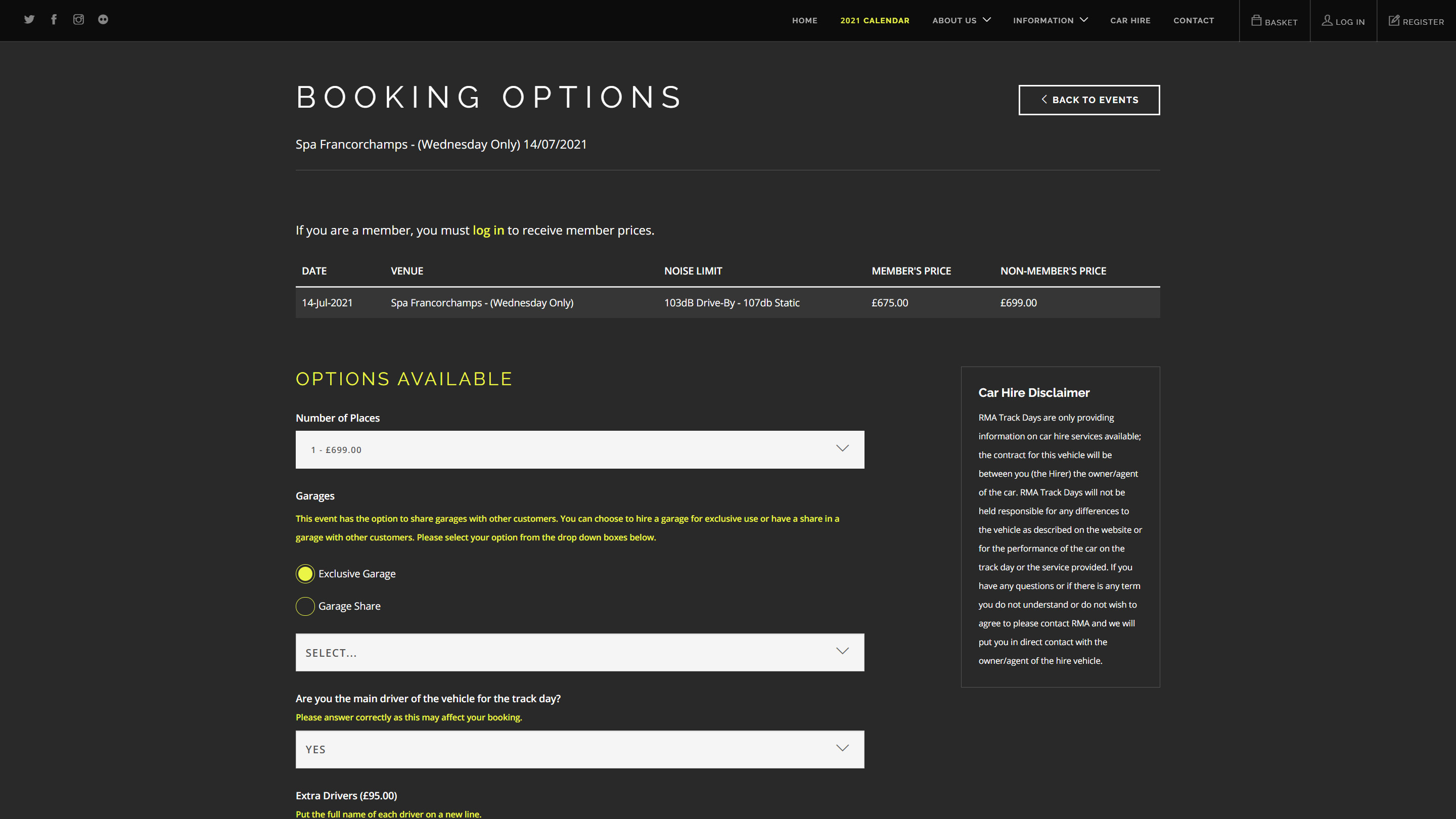Click the 14-Jul-2021 event table row
Viewport: 1456px width, 819px height.
coord(727,302)
